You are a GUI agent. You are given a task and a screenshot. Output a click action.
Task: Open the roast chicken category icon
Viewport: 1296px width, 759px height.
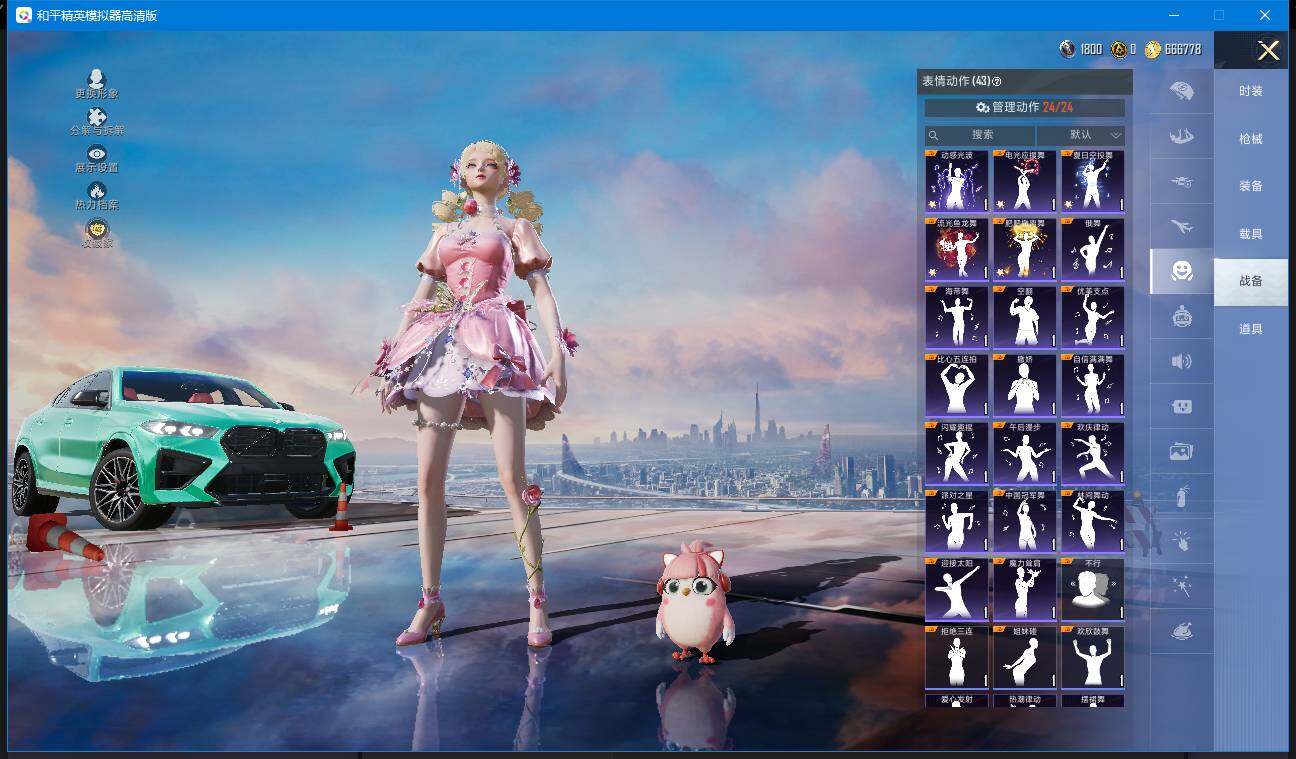1181,632
